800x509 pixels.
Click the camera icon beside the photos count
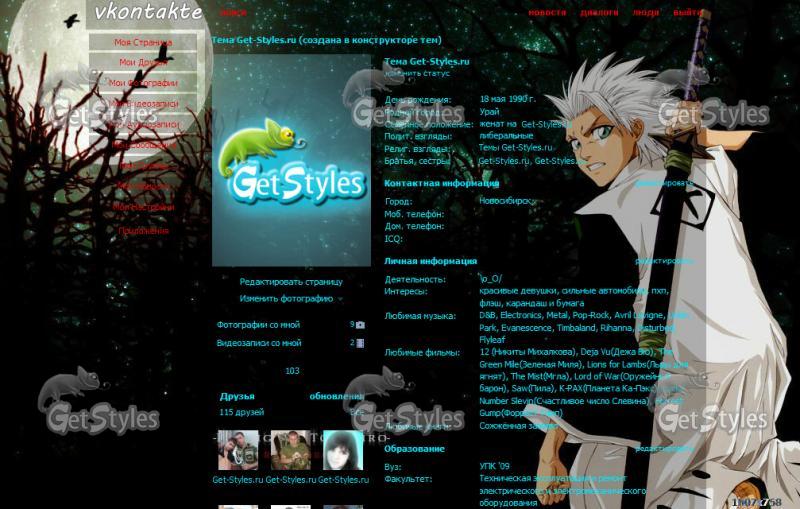click(361, 325)
